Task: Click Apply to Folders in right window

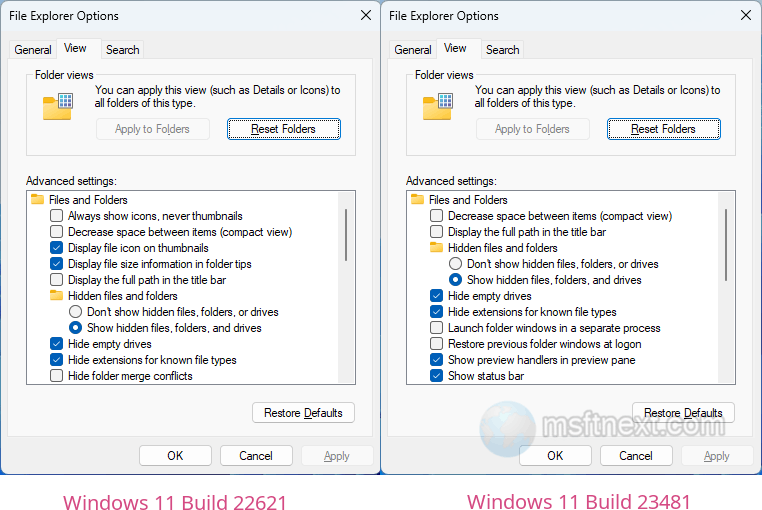Action: click(533, 129)
